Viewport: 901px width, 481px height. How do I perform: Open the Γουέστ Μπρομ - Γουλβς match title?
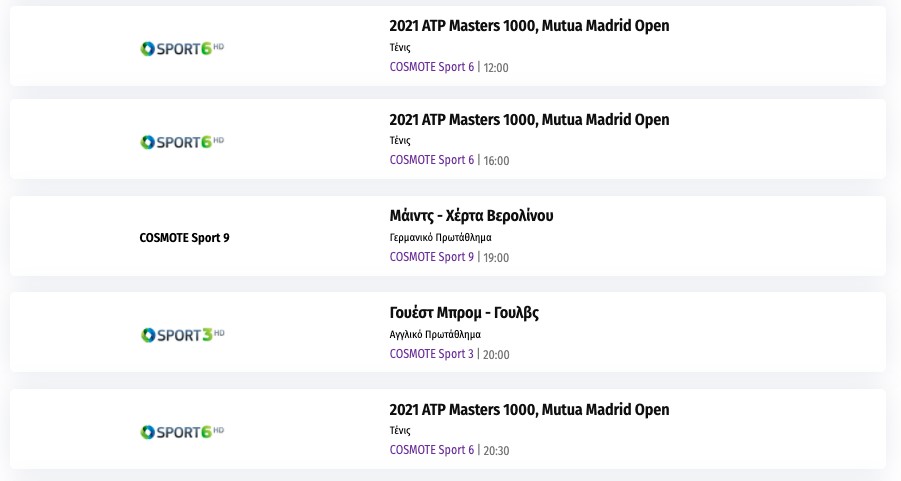pyautogui.click(x=464, y=313)
